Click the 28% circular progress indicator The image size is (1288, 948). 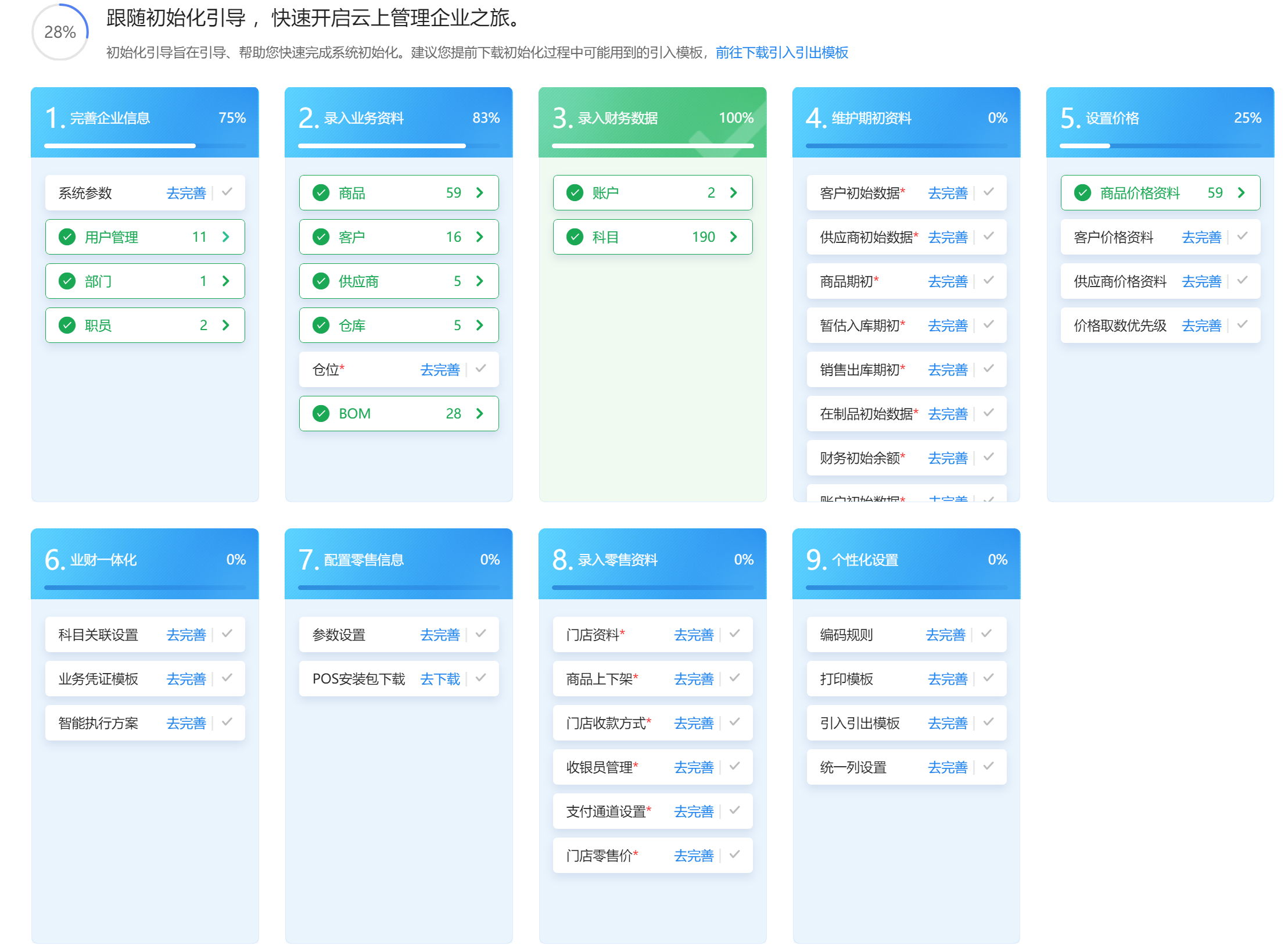[60, 32]
